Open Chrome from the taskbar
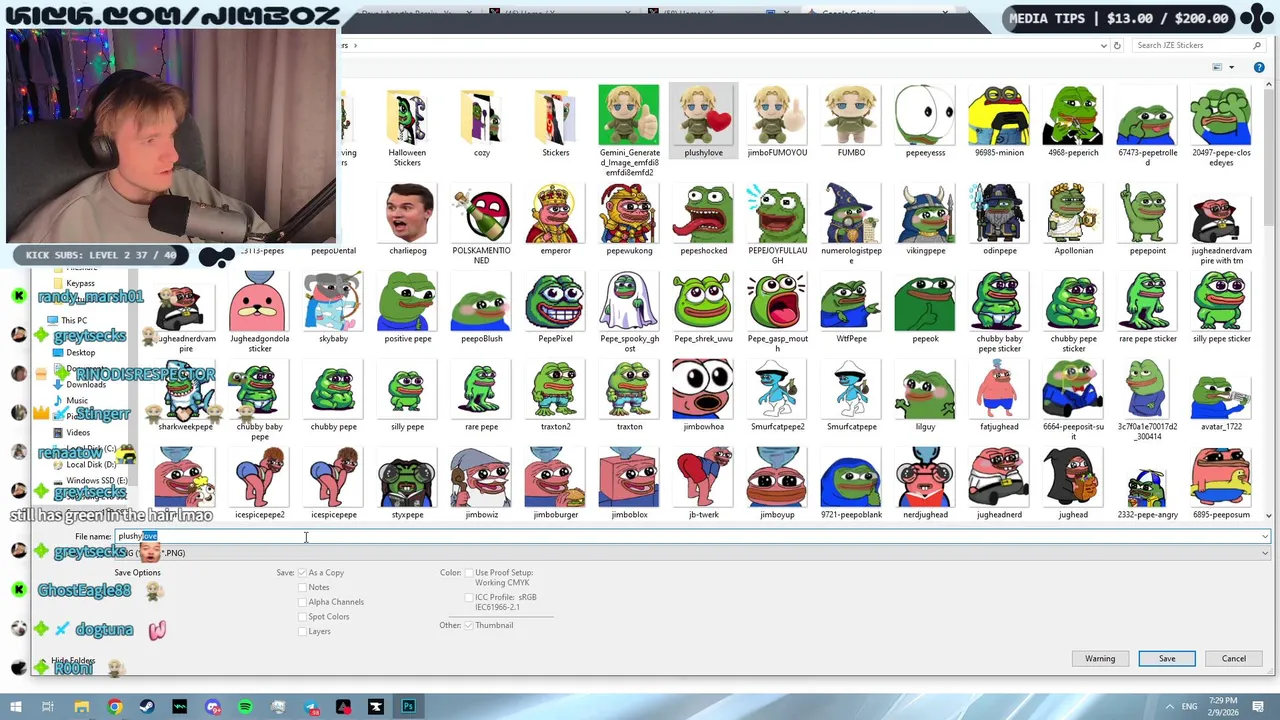The image size is (1280, 720). pos(115,707)
